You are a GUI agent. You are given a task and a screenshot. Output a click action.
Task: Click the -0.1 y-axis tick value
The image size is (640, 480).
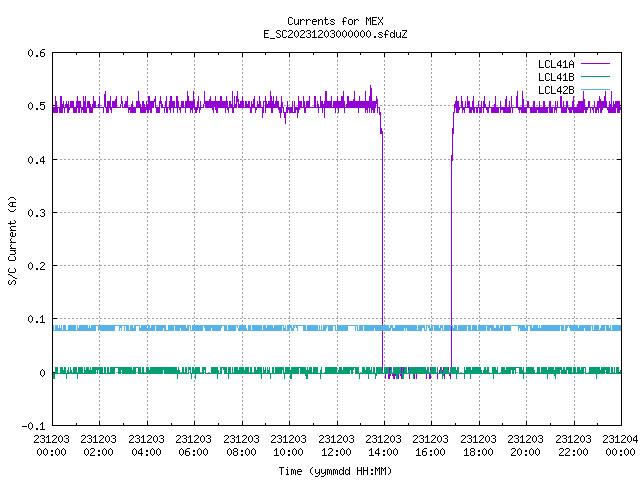33,426
